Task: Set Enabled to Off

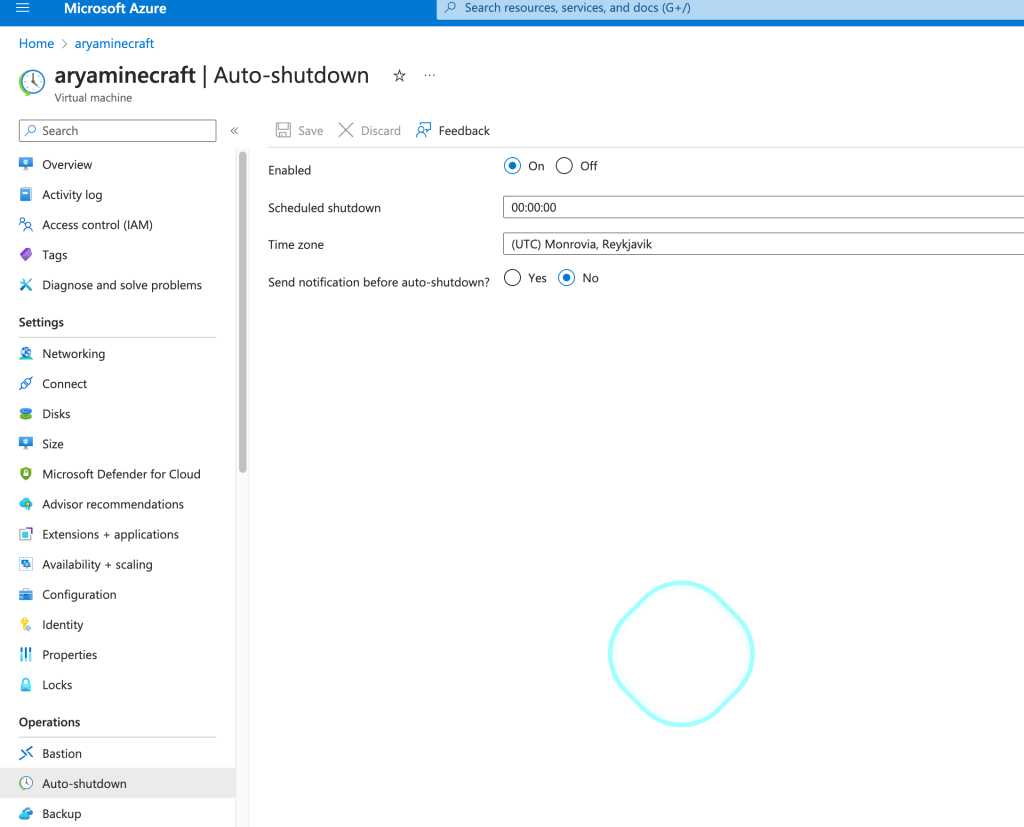Action: (564, 166)
